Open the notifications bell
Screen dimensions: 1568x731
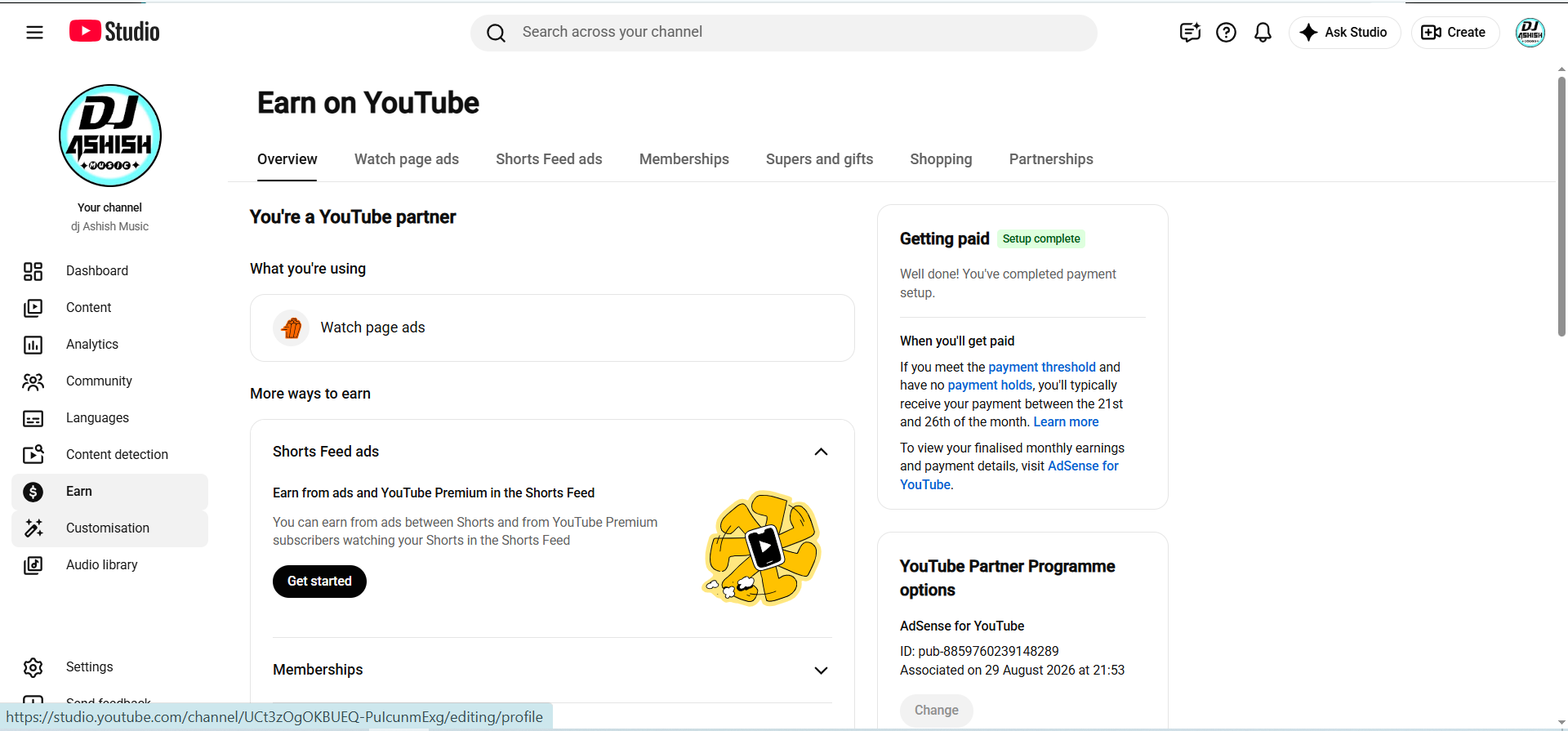coord(1263,33)
